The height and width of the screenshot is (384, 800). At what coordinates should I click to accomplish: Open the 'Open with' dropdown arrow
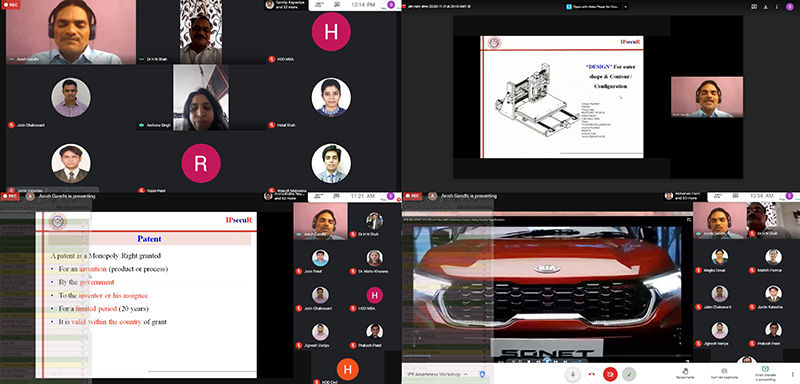point(626,7)
